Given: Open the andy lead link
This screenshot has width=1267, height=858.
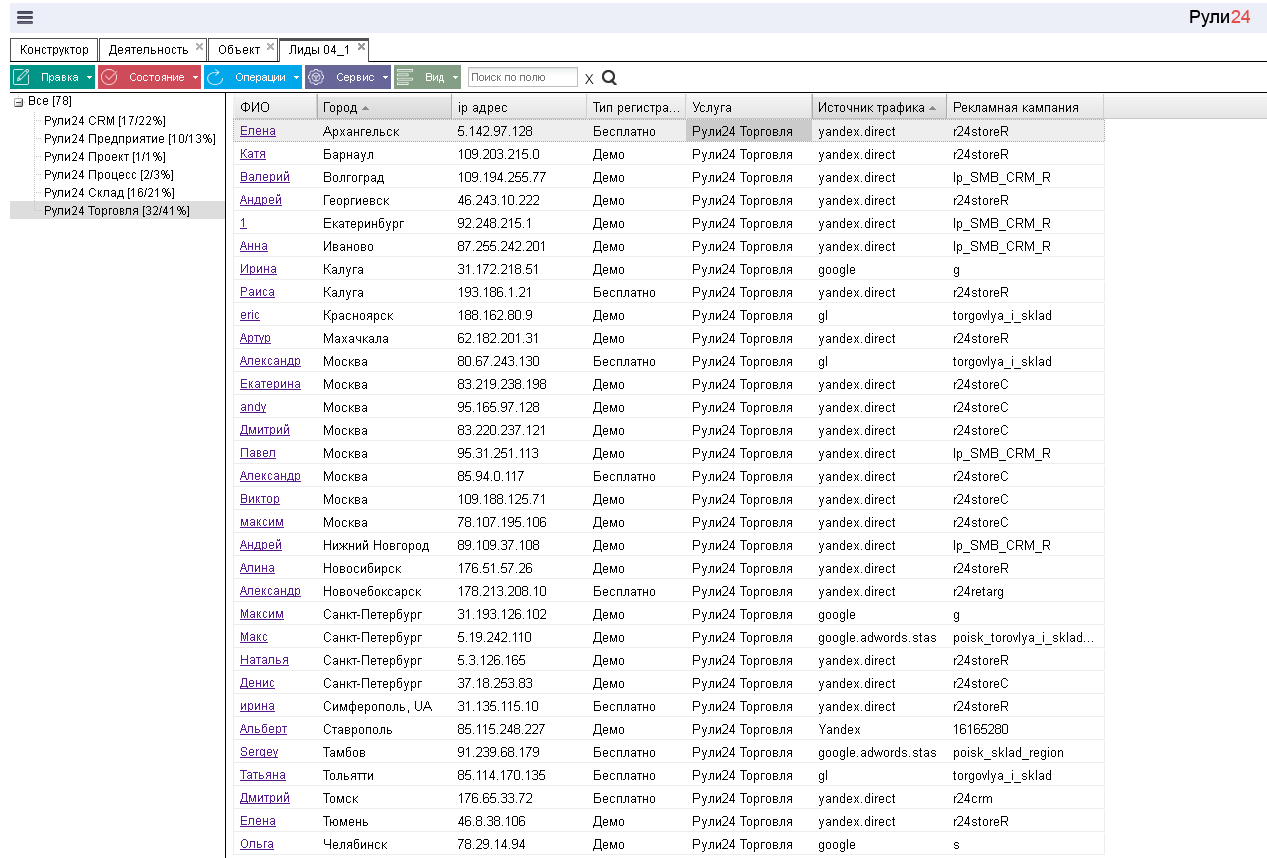Looking at the screenshot, I should click(253, 407).
